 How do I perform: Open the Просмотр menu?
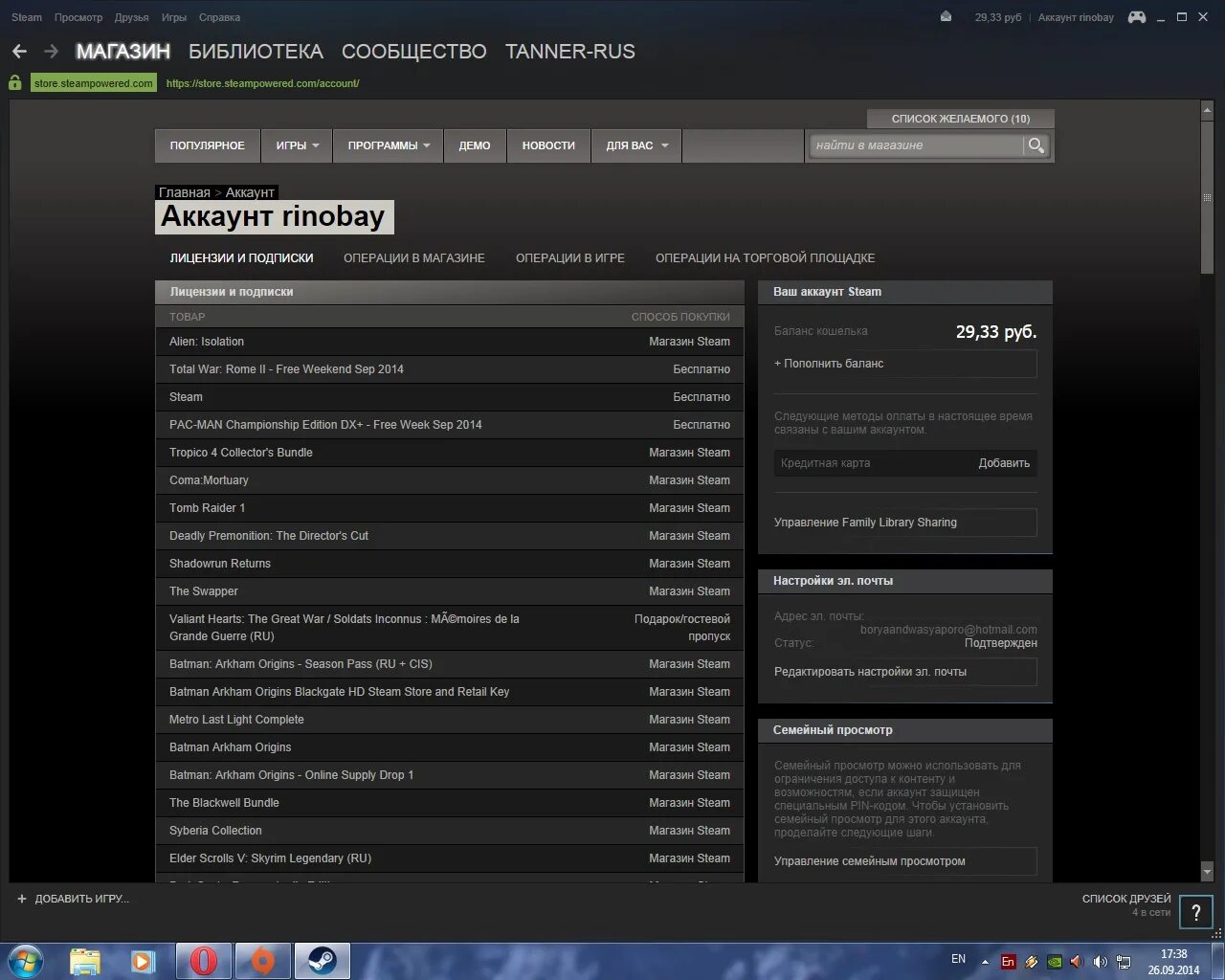click(x=78, y=17)
